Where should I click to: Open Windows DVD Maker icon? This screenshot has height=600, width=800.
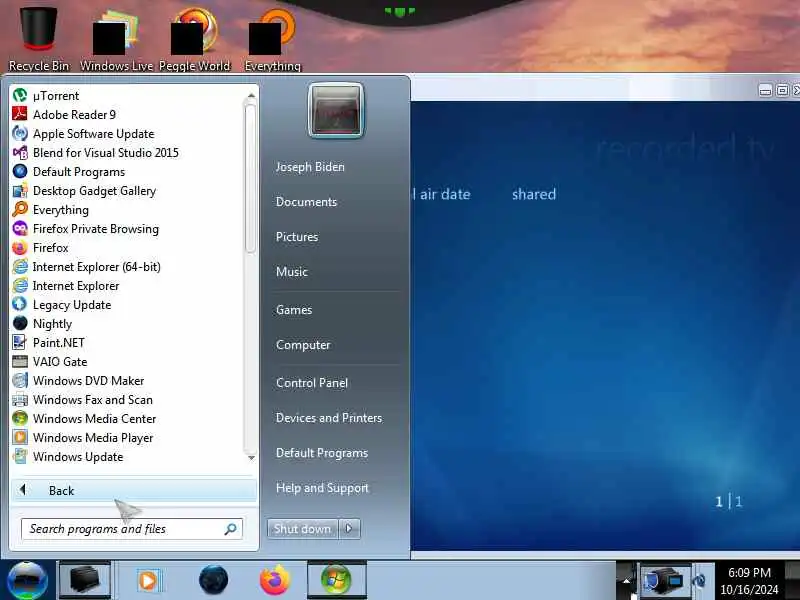[20, 381]
